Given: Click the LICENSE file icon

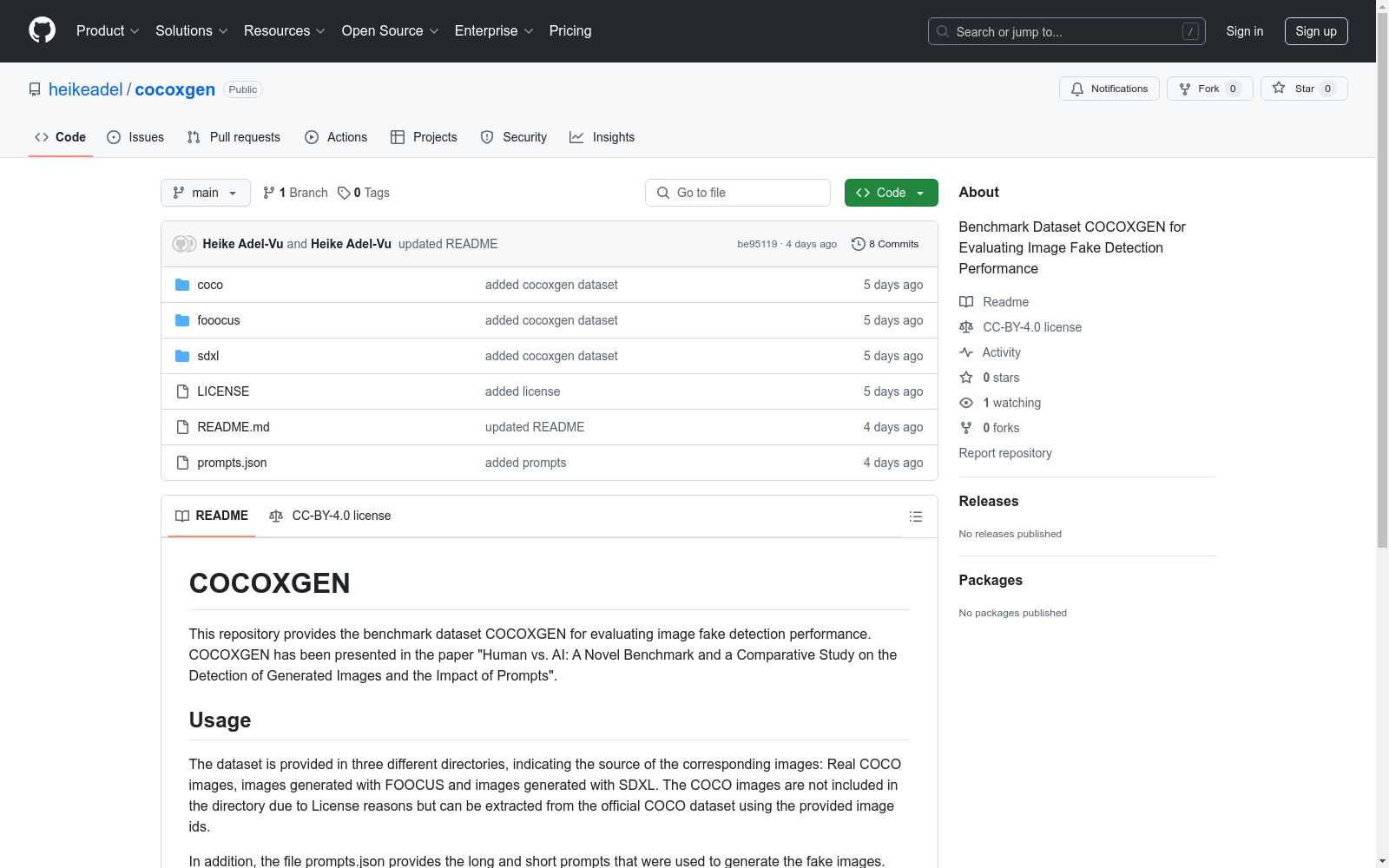Looking at the screenshot, I should point(182,391).
